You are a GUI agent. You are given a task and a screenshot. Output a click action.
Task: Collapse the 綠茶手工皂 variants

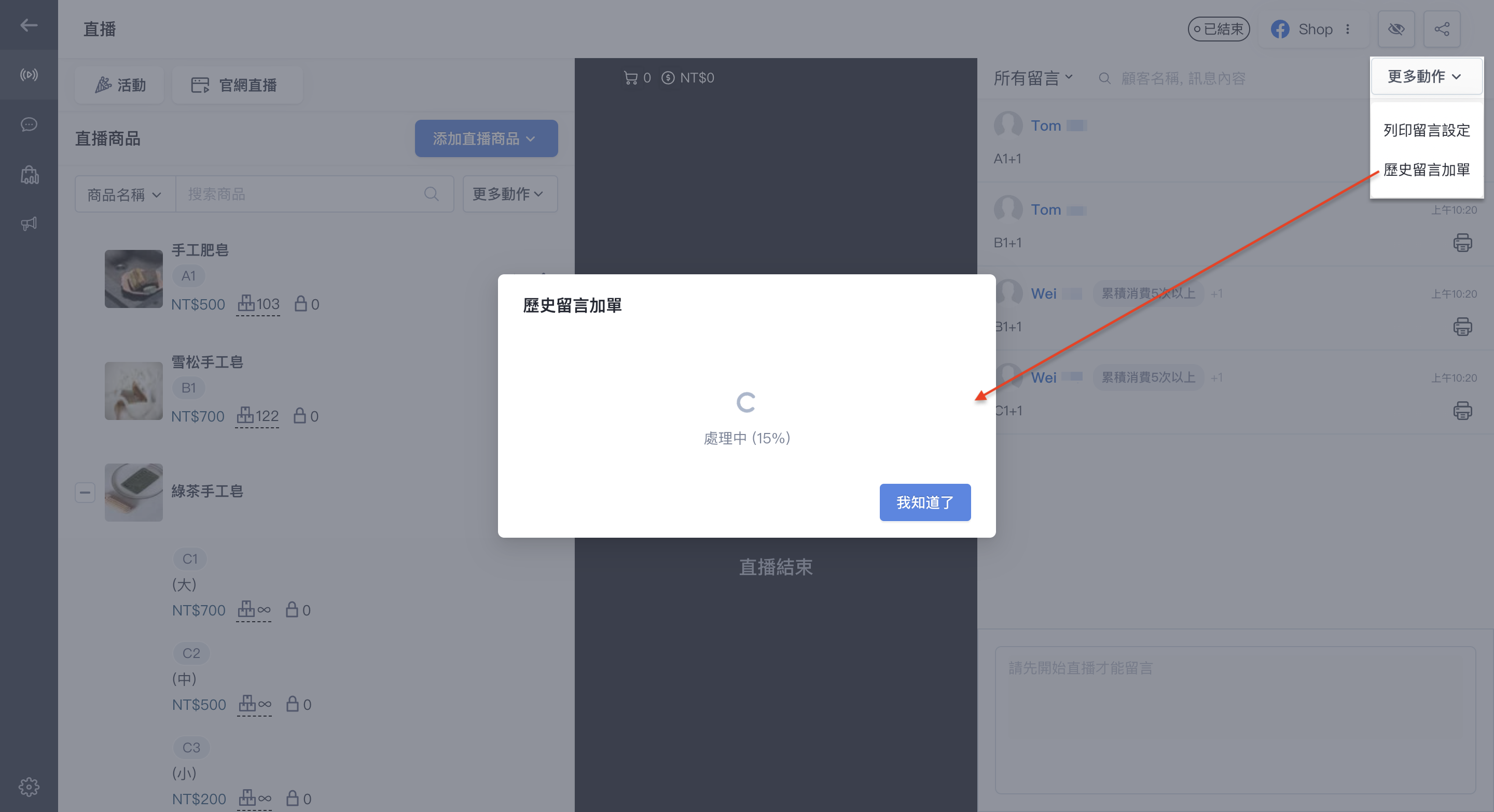pos(85,493)
